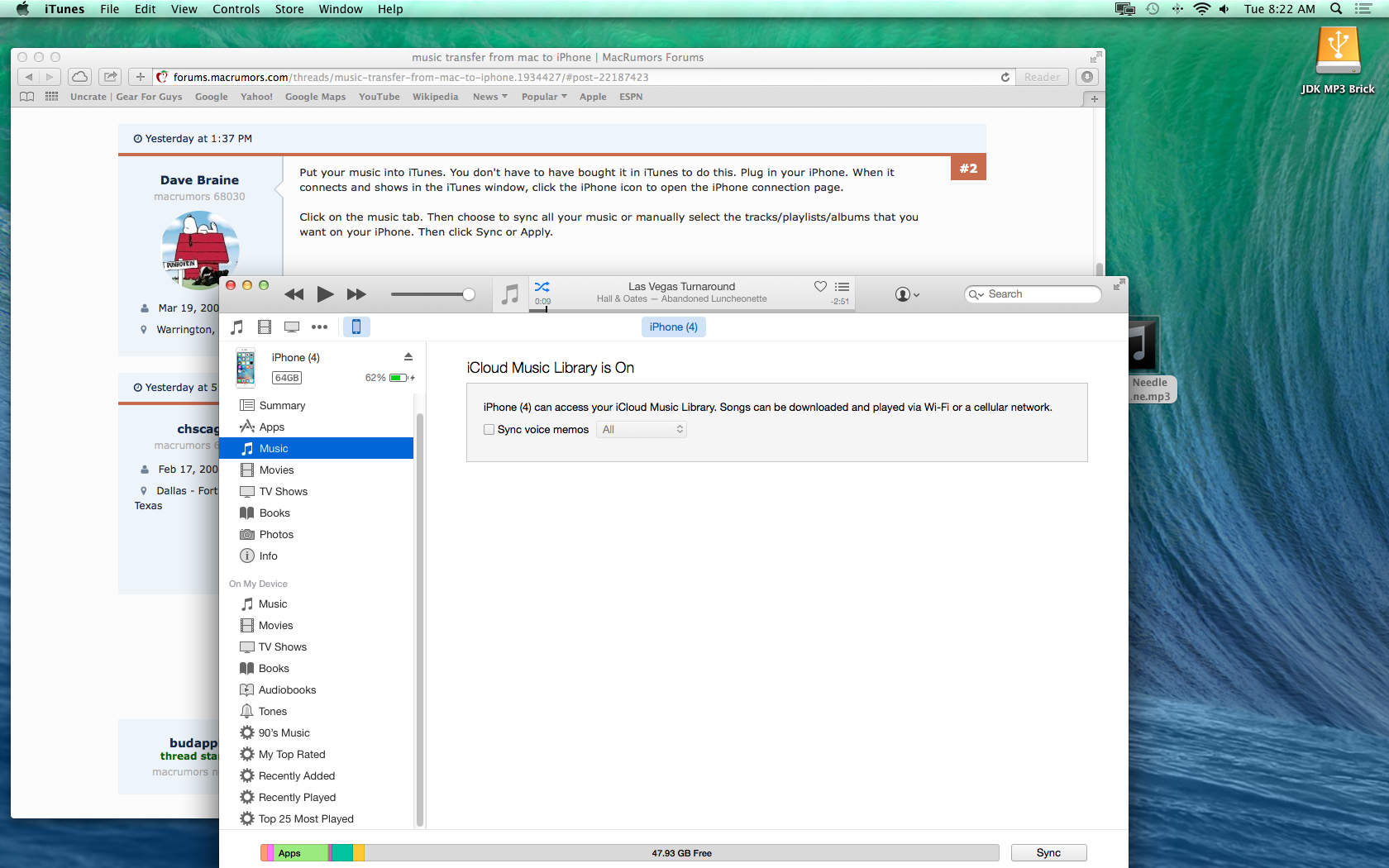Open the Wi-Fi status menu

pos(1202,9)
